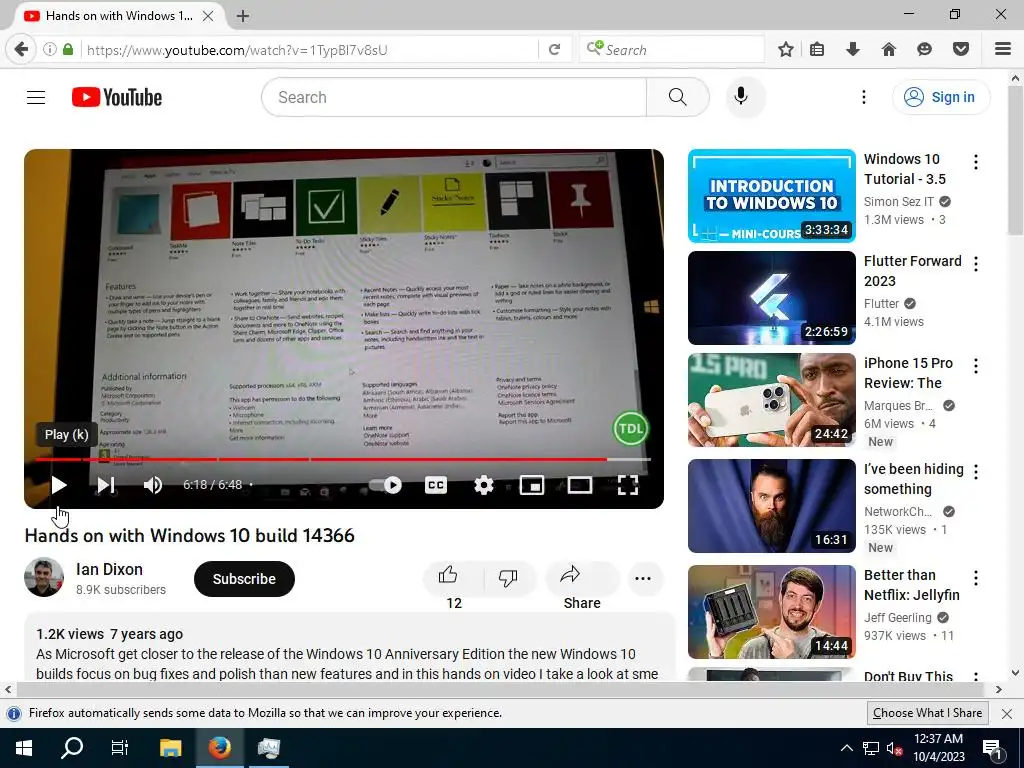Start voice search with microphone icon

741,97
